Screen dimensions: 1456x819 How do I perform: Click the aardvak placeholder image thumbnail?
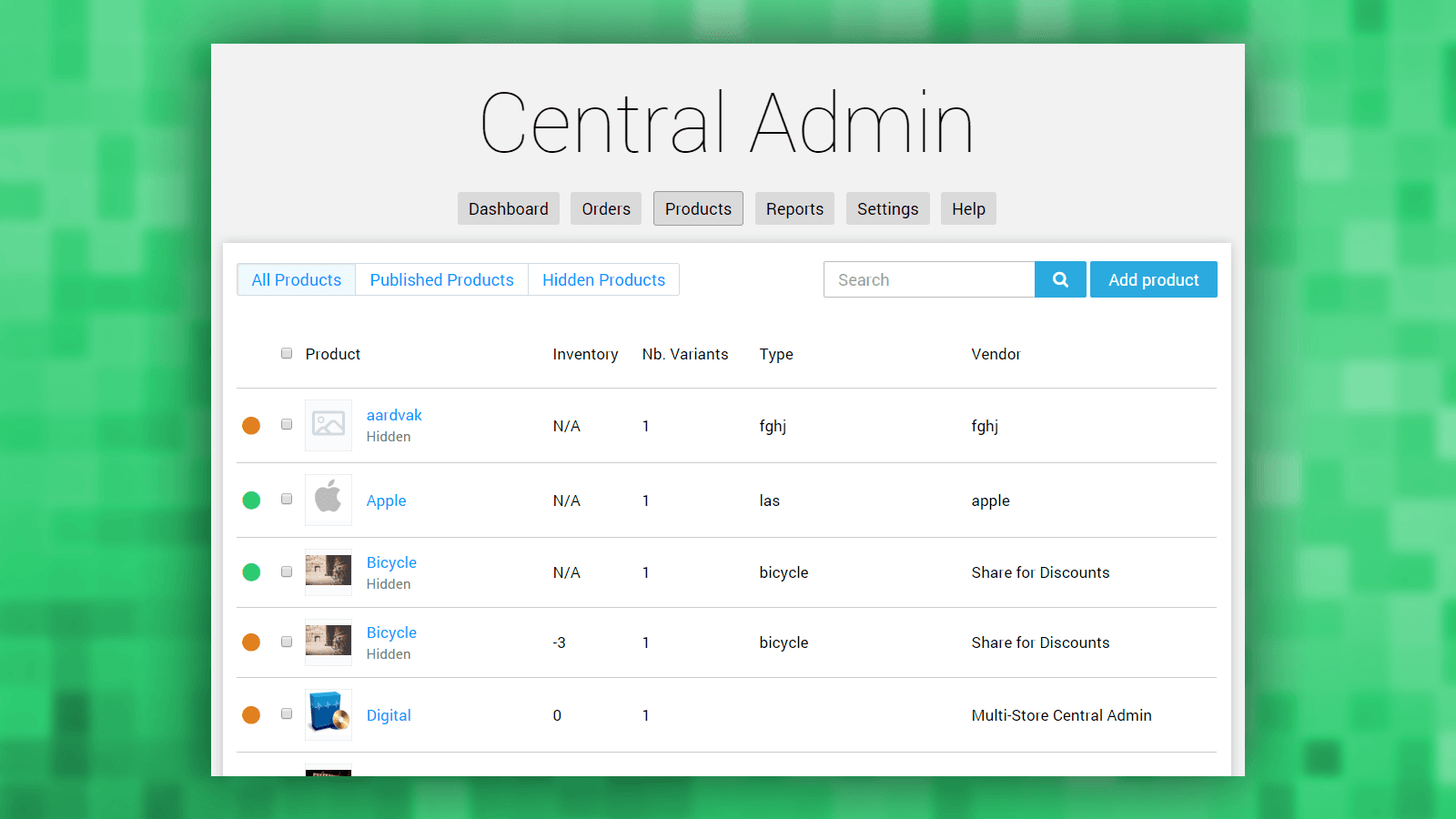coord(329,425)
